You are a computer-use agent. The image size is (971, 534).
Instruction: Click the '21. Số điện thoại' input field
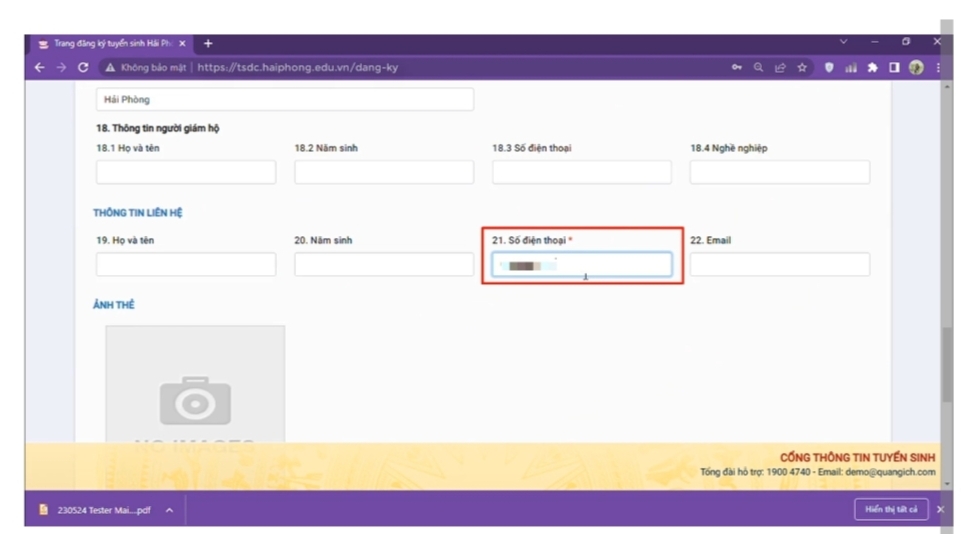(582, 265)
